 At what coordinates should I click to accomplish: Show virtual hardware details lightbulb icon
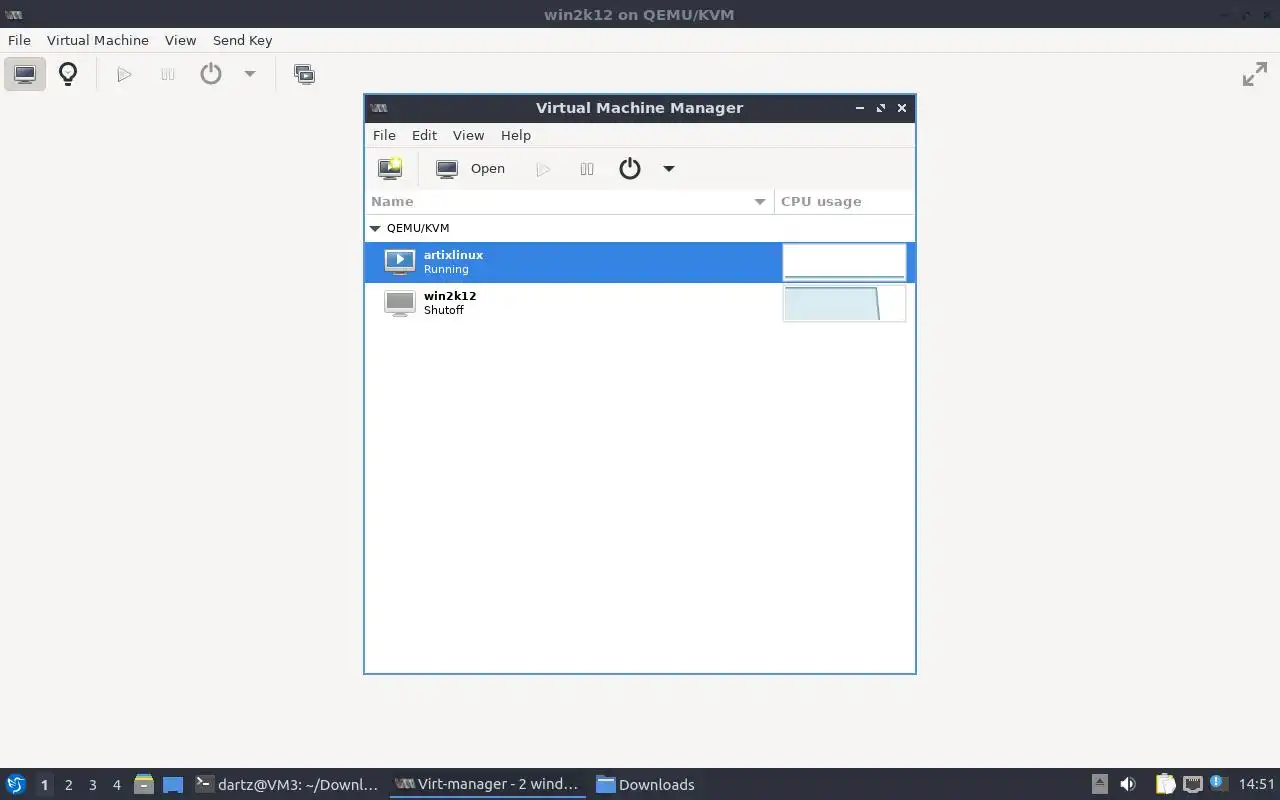coord(68,74)
